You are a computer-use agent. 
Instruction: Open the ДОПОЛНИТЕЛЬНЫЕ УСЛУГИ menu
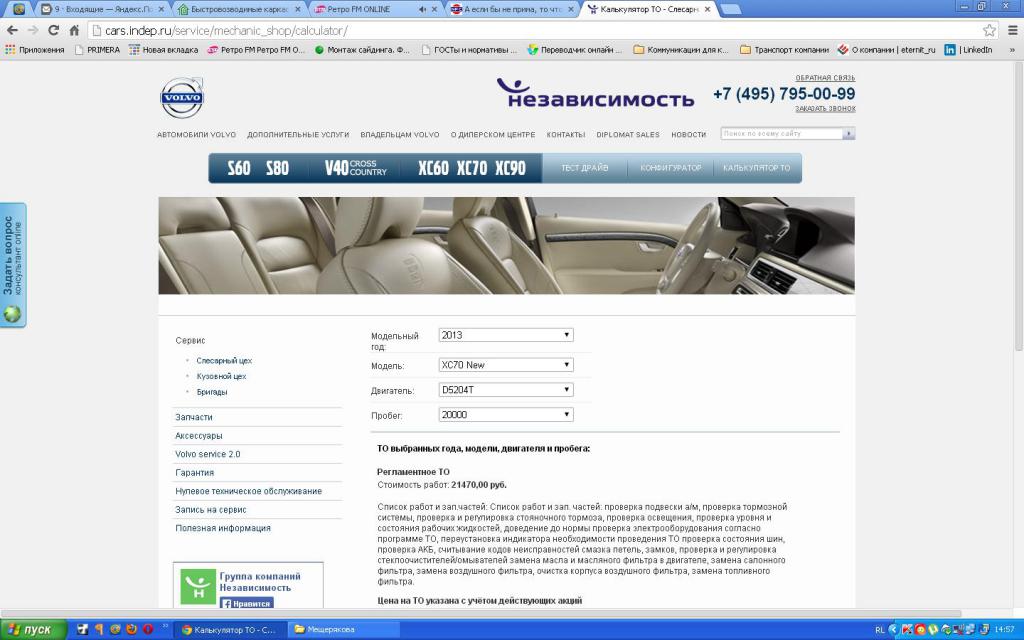pos(298,135)
